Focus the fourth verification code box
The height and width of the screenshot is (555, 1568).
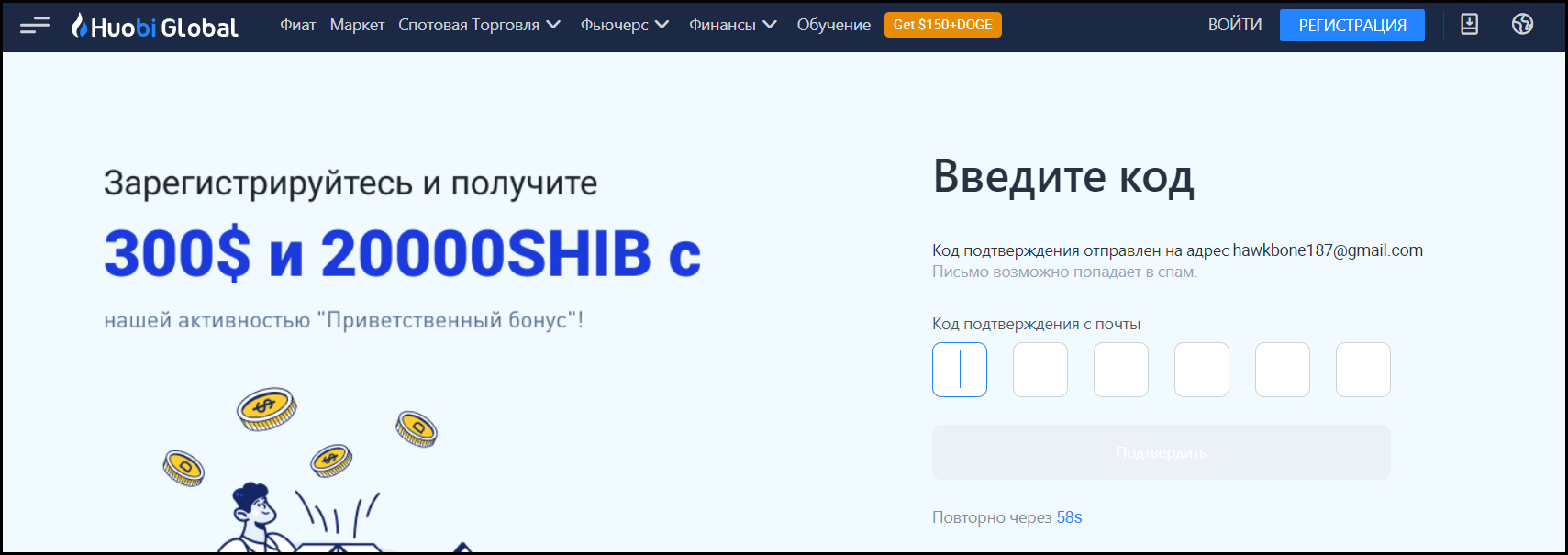point(1202,370)
